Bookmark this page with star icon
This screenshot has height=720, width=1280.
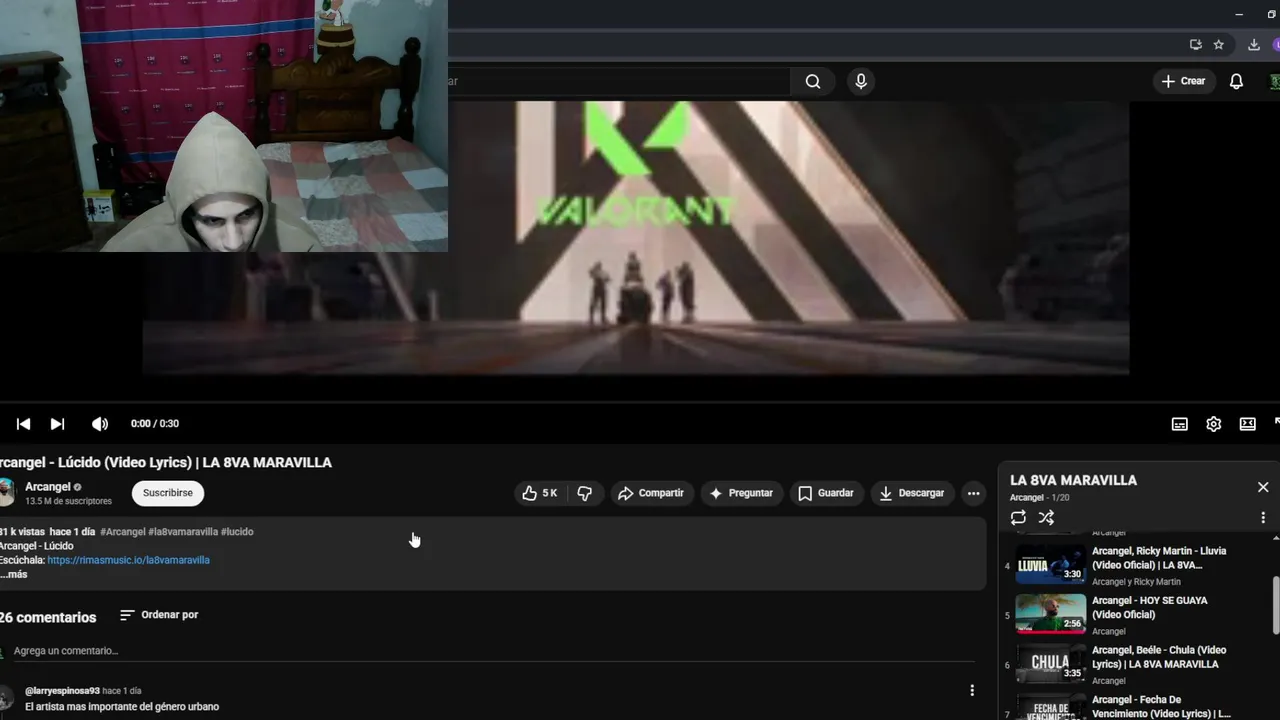tap(1219, 44)
